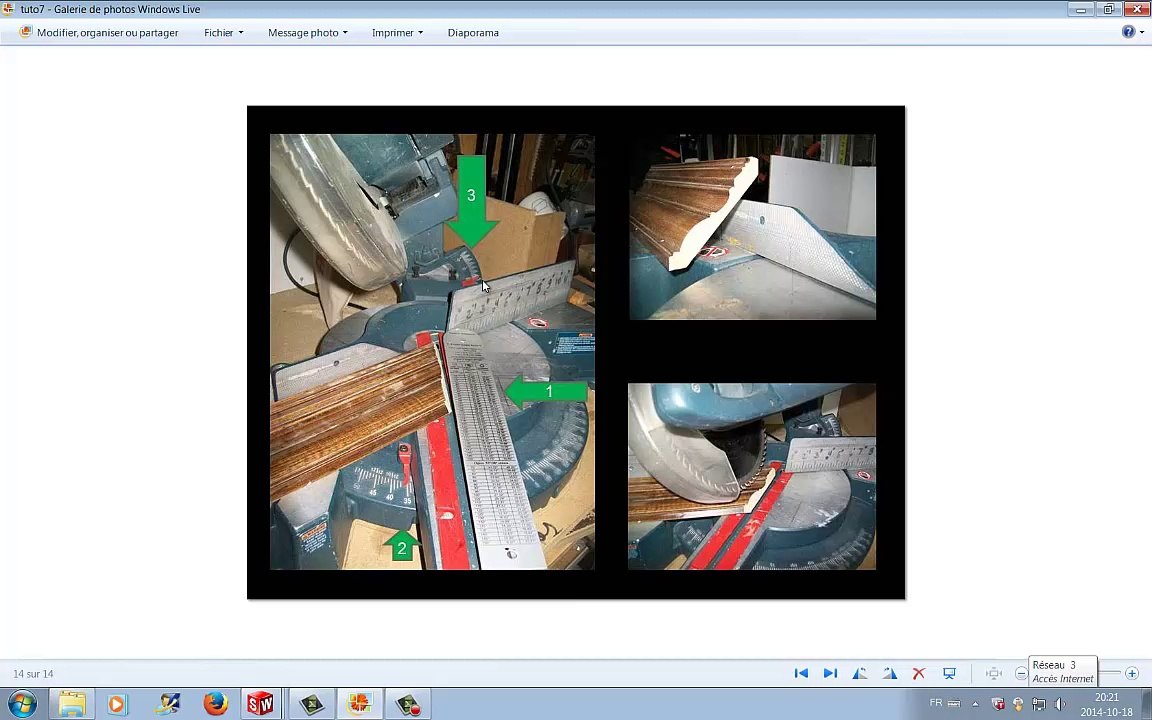
Task: Start slideshow from bottom toolbar icon
Action: coord(949,673)
